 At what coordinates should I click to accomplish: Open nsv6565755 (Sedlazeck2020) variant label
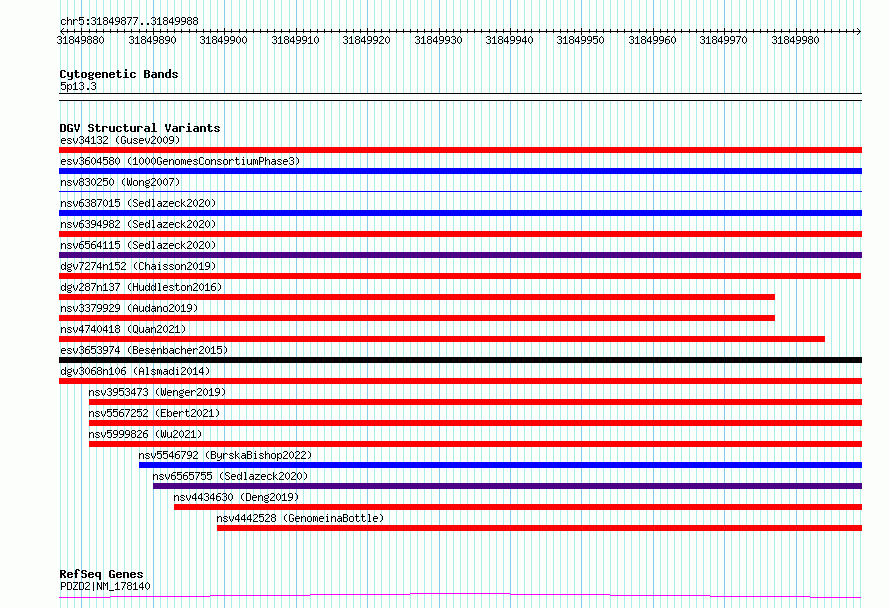(x=230, y=476)
